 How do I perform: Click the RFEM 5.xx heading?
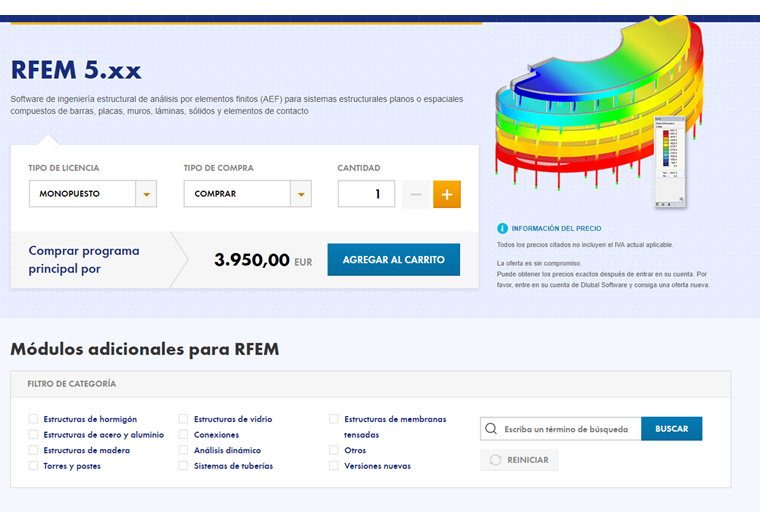76,70
